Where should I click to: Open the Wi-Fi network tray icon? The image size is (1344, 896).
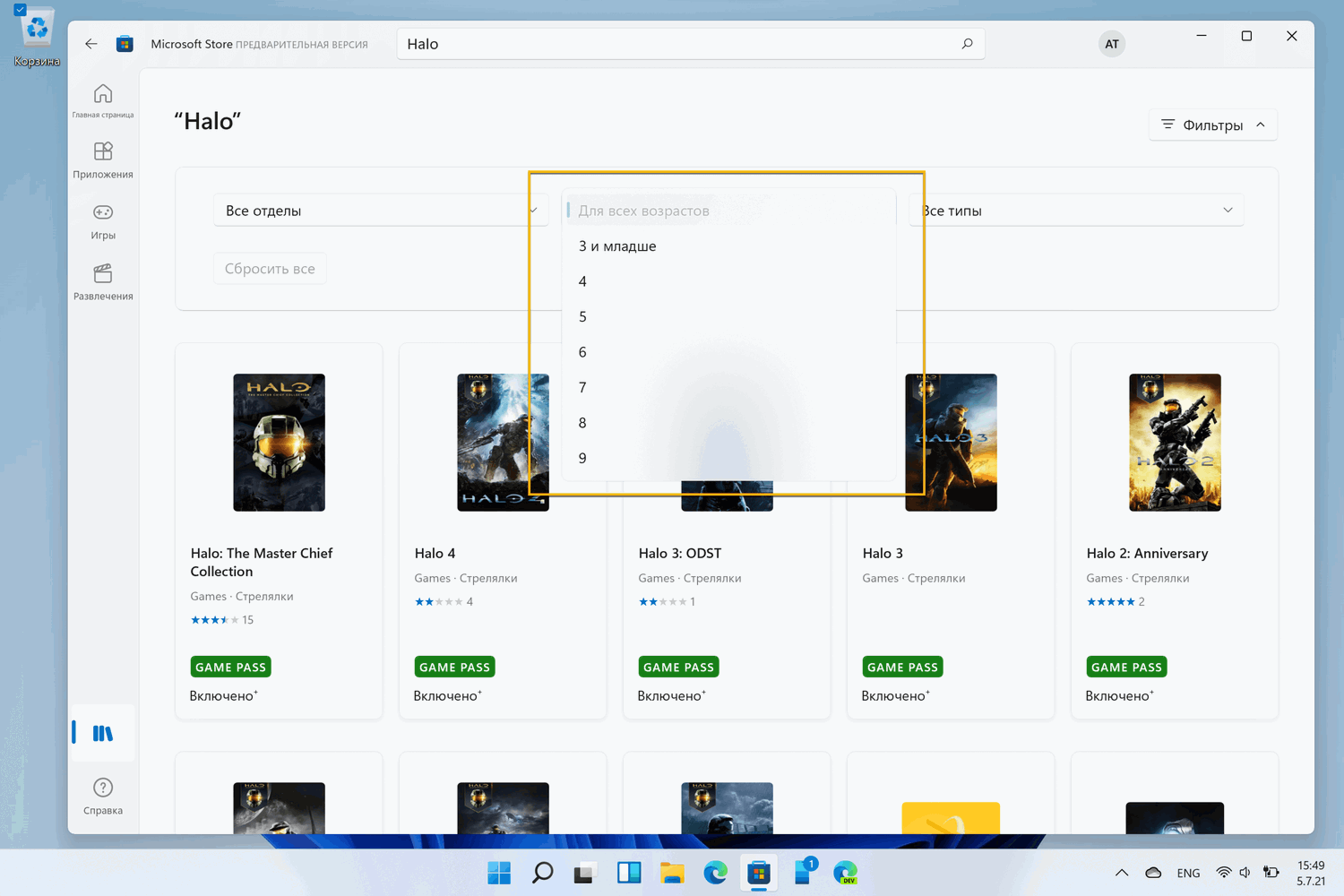(x=1223, y=873)
